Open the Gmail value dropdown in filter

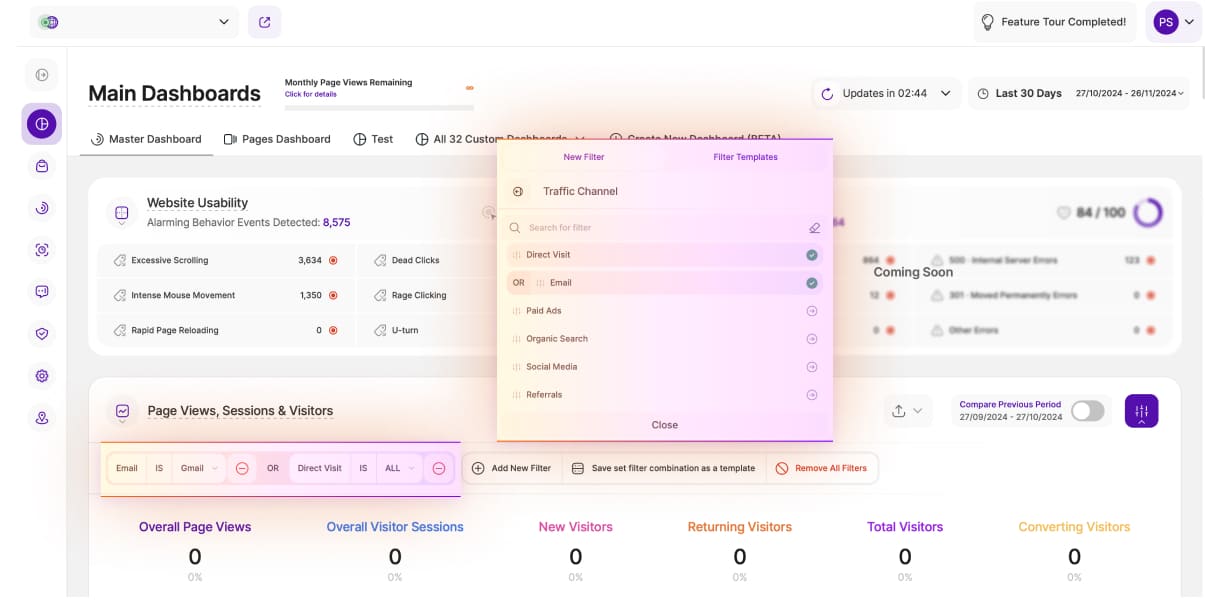pyautogui.click(x=199, y=468)
